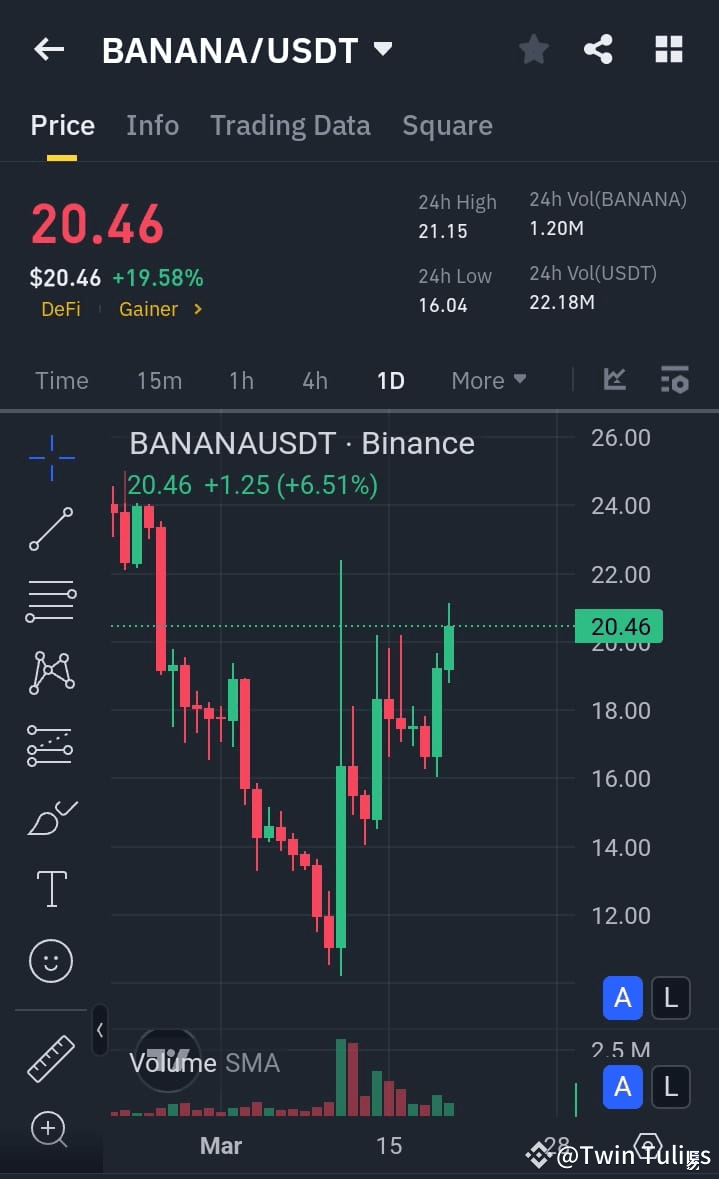Screen dimensions: 719x1179
Task: Select the crosshair cursor tool
Action: point(51,457)
